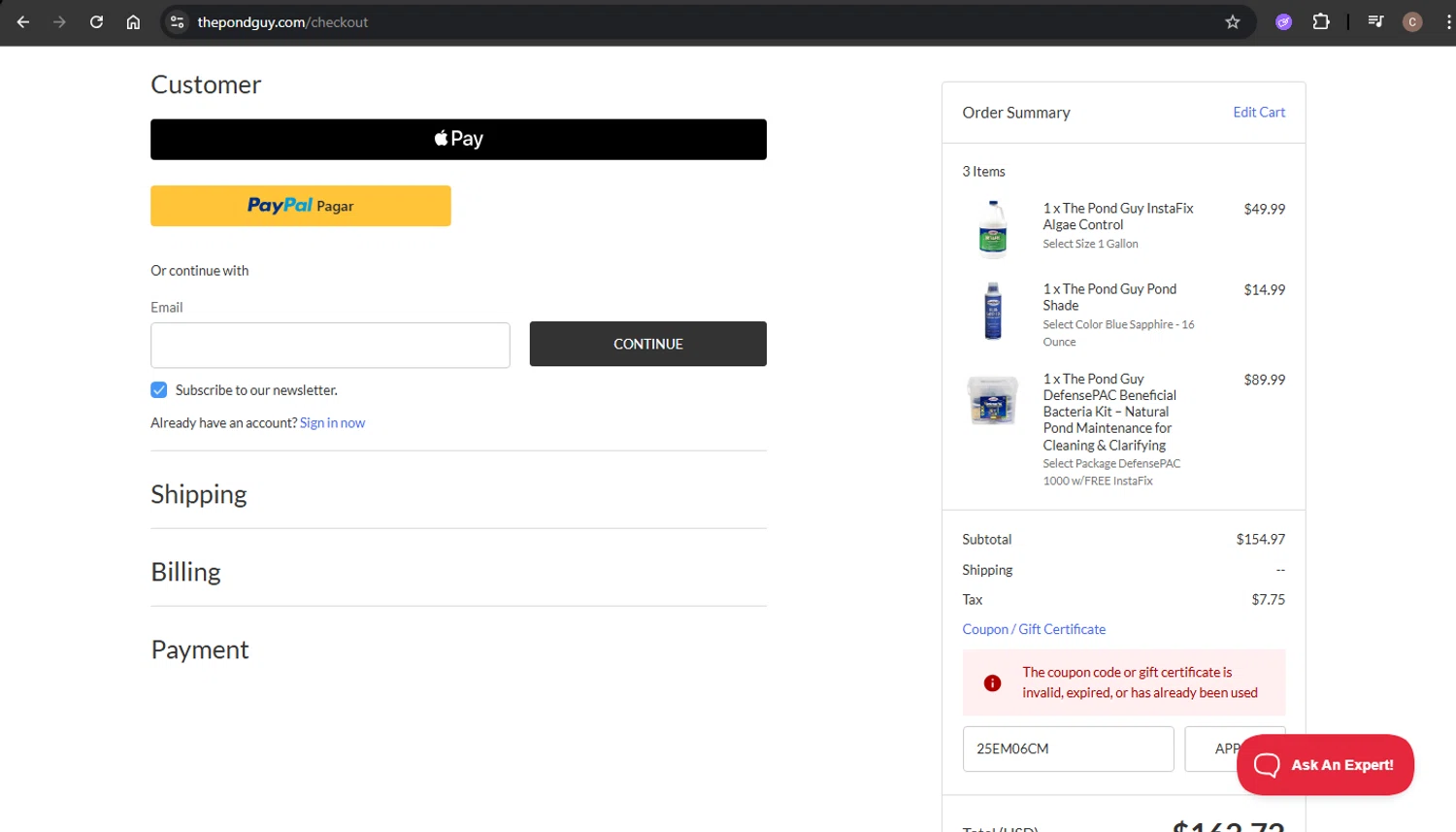Open the media control playlist icon

[1375, 21]
